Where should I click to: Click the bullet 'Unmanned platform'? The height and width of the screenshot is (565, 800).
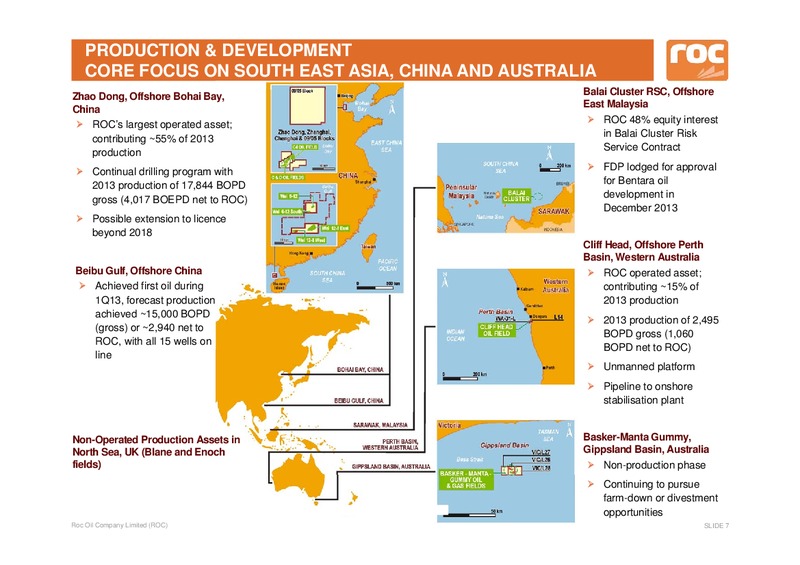pos(648,366)
